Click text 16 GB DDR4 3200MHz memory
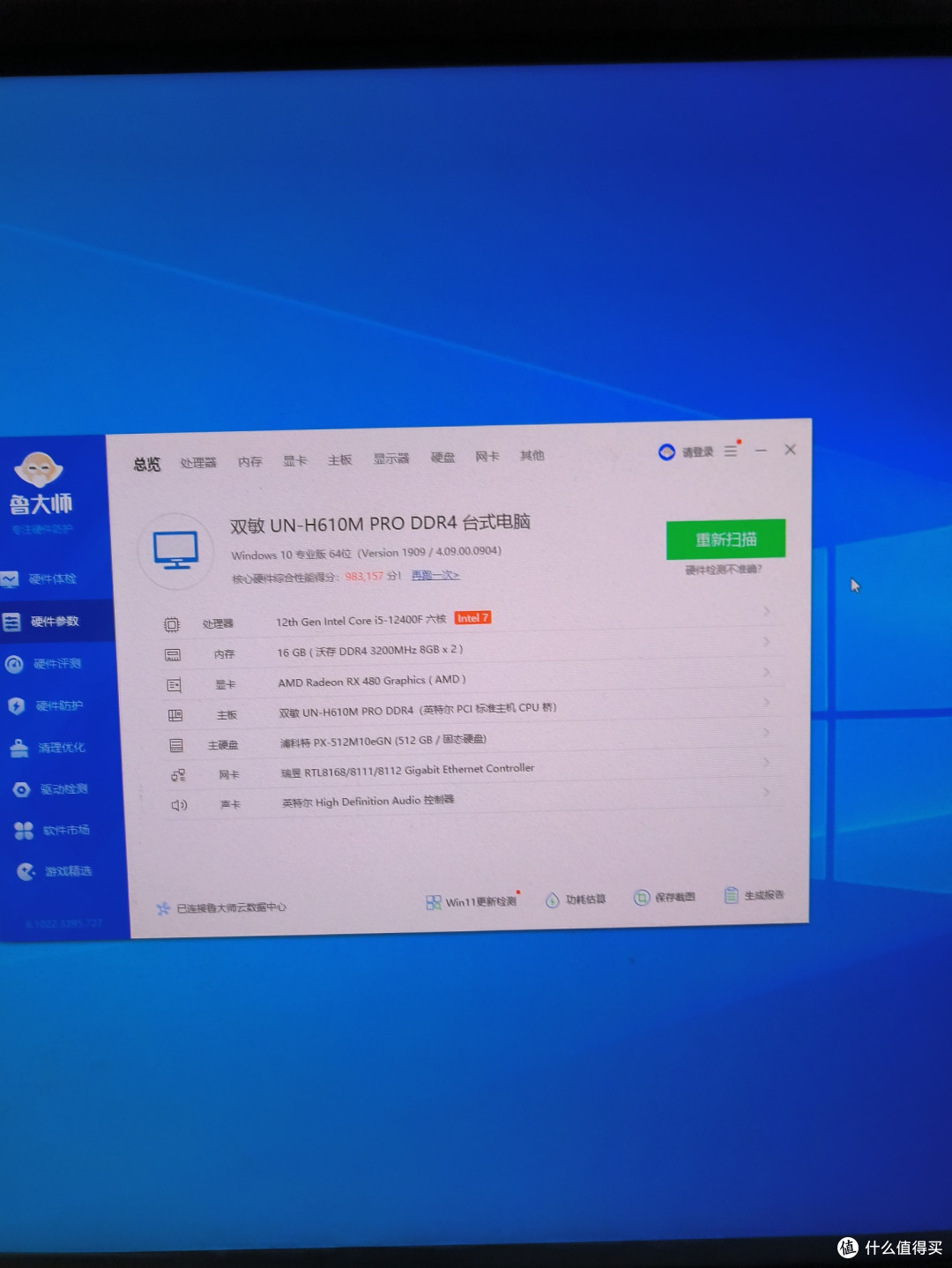 pos(370,652)
